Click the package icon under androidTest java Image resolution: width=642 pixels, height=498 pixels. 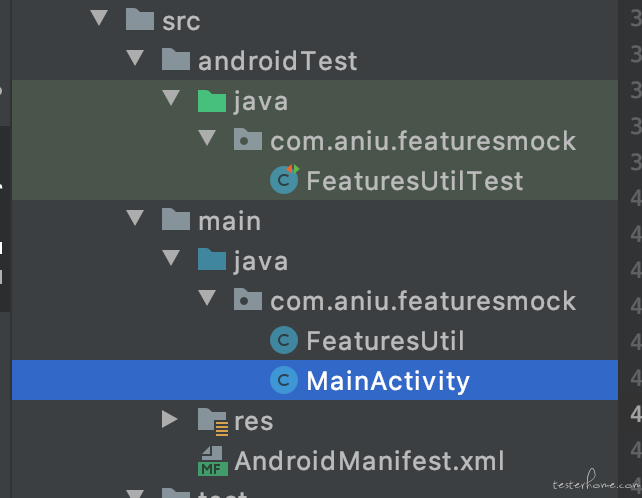point(248,139)
